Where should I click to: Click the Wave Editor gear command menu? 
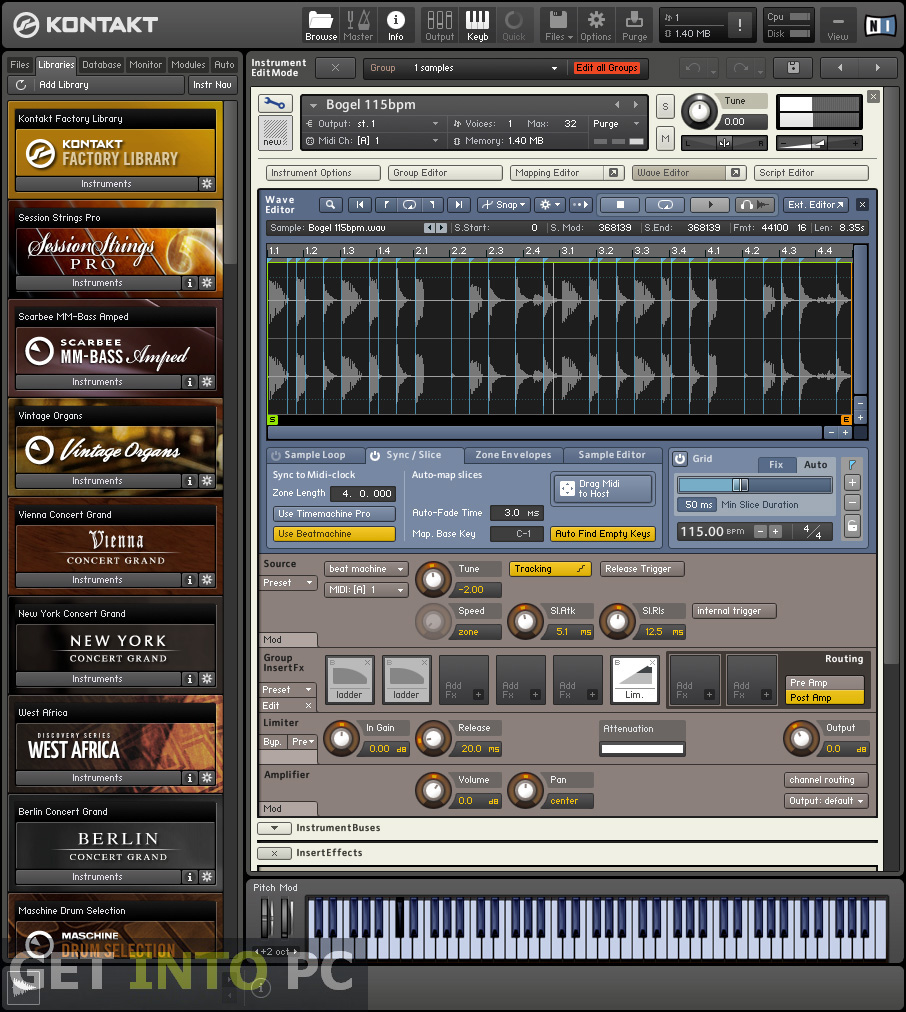[550, 205]
